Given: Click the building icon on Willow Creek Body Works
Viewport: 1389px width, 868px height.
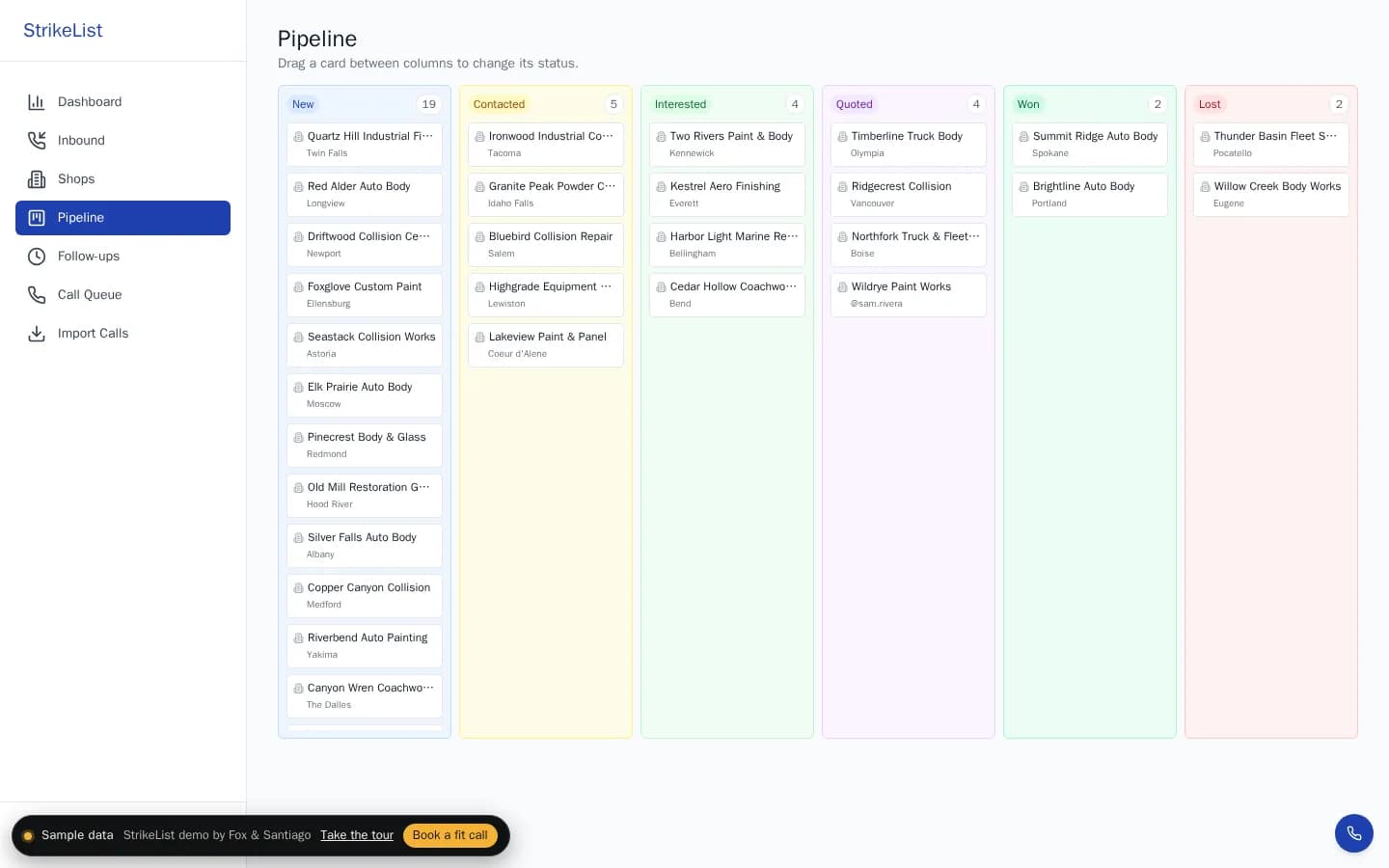Looking at the screenshot, I should click(1205, 187).
